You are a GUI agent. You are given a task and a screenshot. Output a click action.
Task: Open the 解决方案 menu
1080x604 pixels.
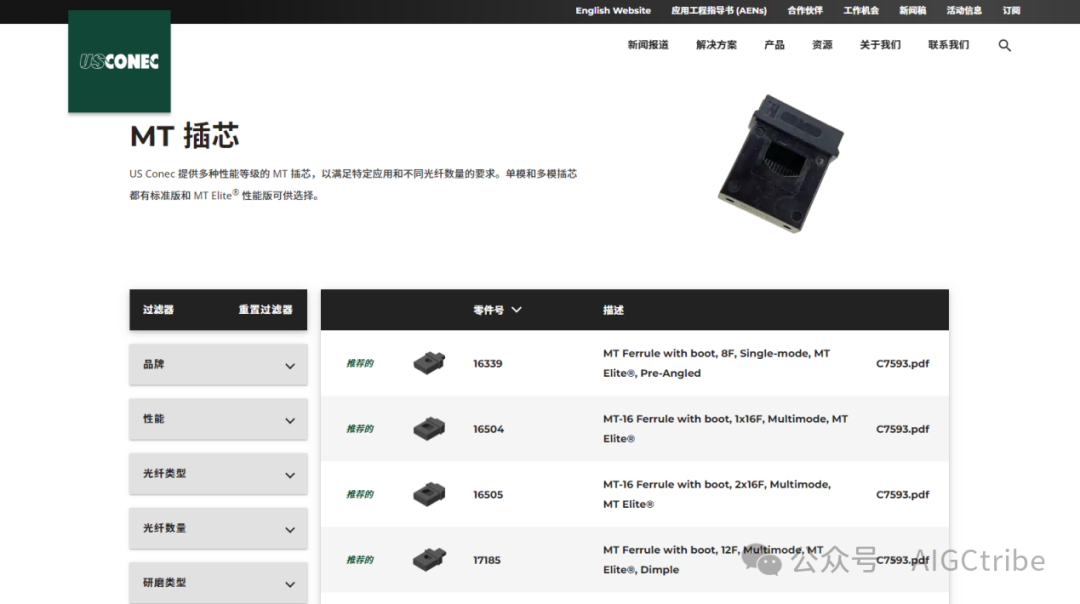coord(716,45)
